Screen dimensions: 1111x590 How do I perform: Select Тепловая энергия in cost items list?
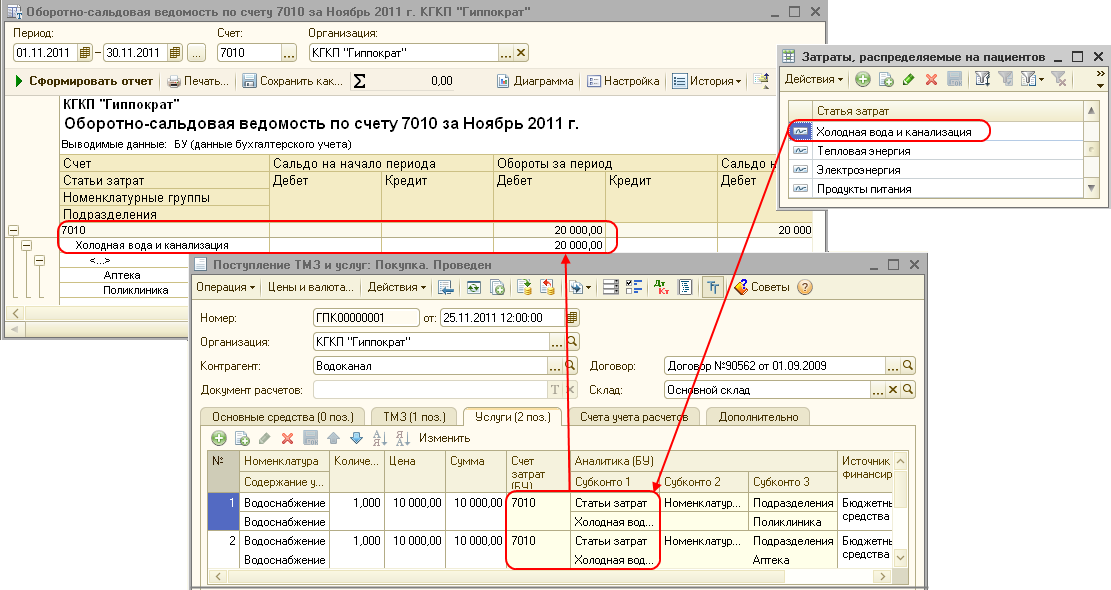[863, 151]
